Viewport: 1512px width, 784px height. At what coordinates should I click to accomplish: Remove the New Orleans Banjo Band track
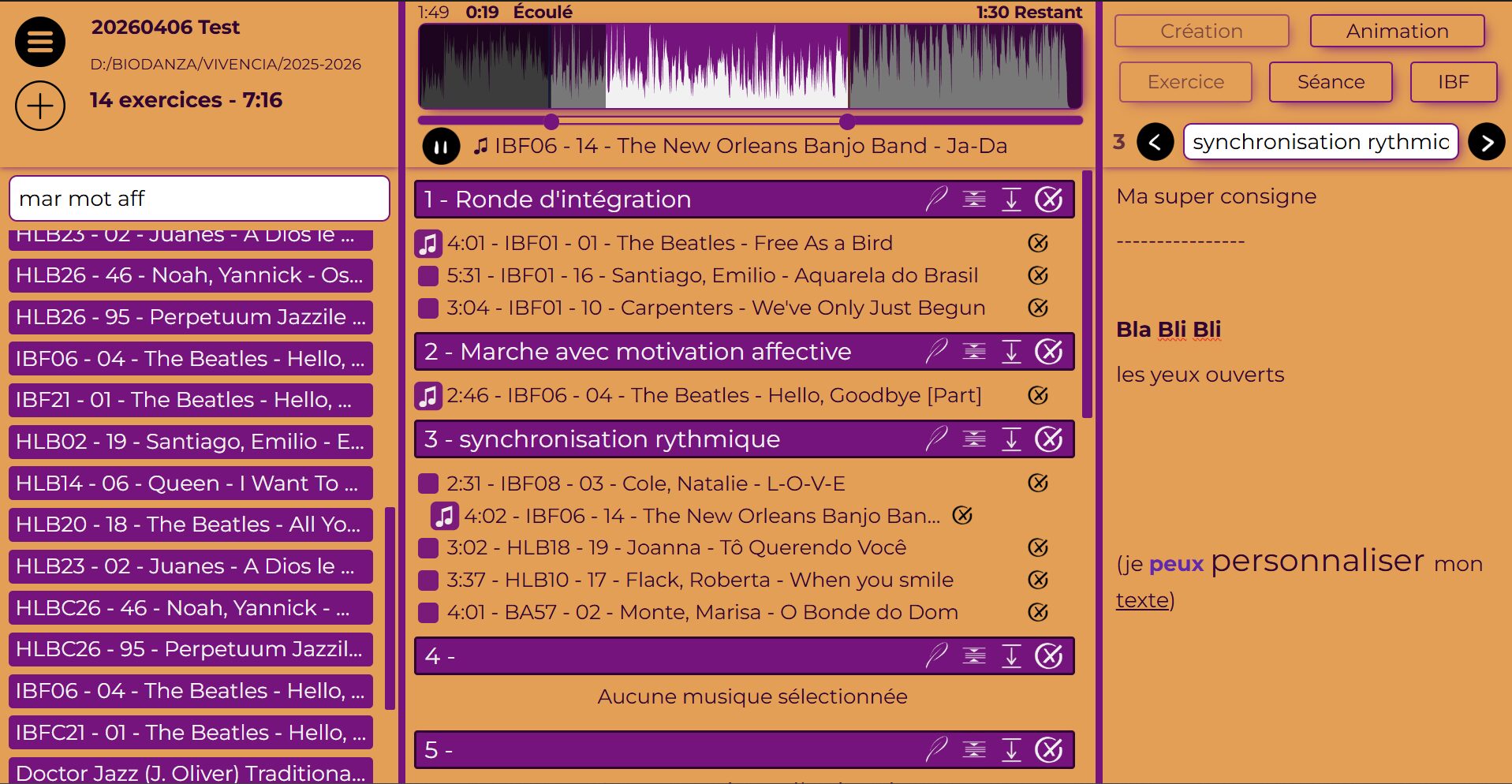pyautogui.click(x=962, y=516)
